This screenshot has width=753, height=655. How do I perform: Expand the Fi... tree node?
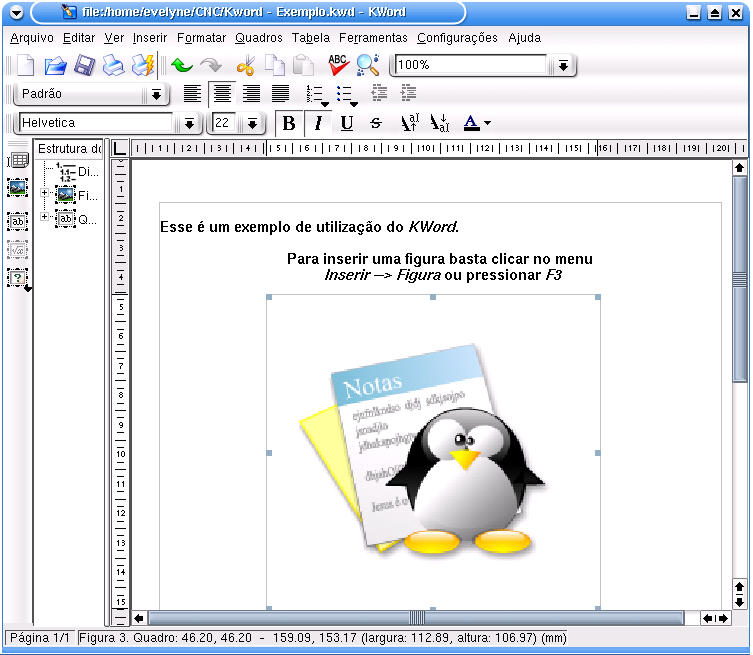click(44, 193)
